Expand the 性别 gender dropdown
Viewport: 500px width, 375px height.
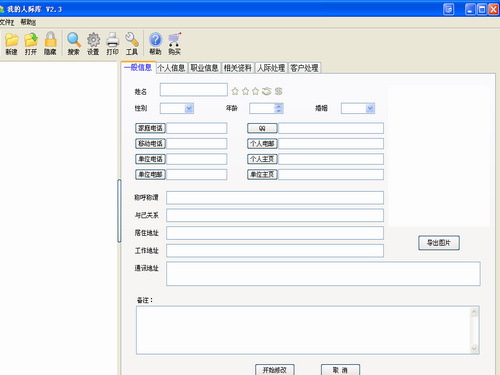(189, 108)
